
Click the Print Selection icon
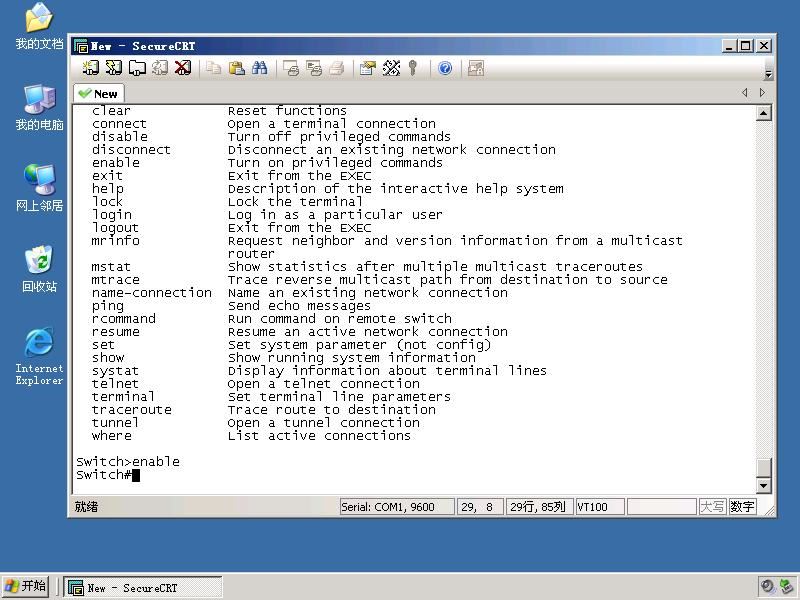coord(314,68)
